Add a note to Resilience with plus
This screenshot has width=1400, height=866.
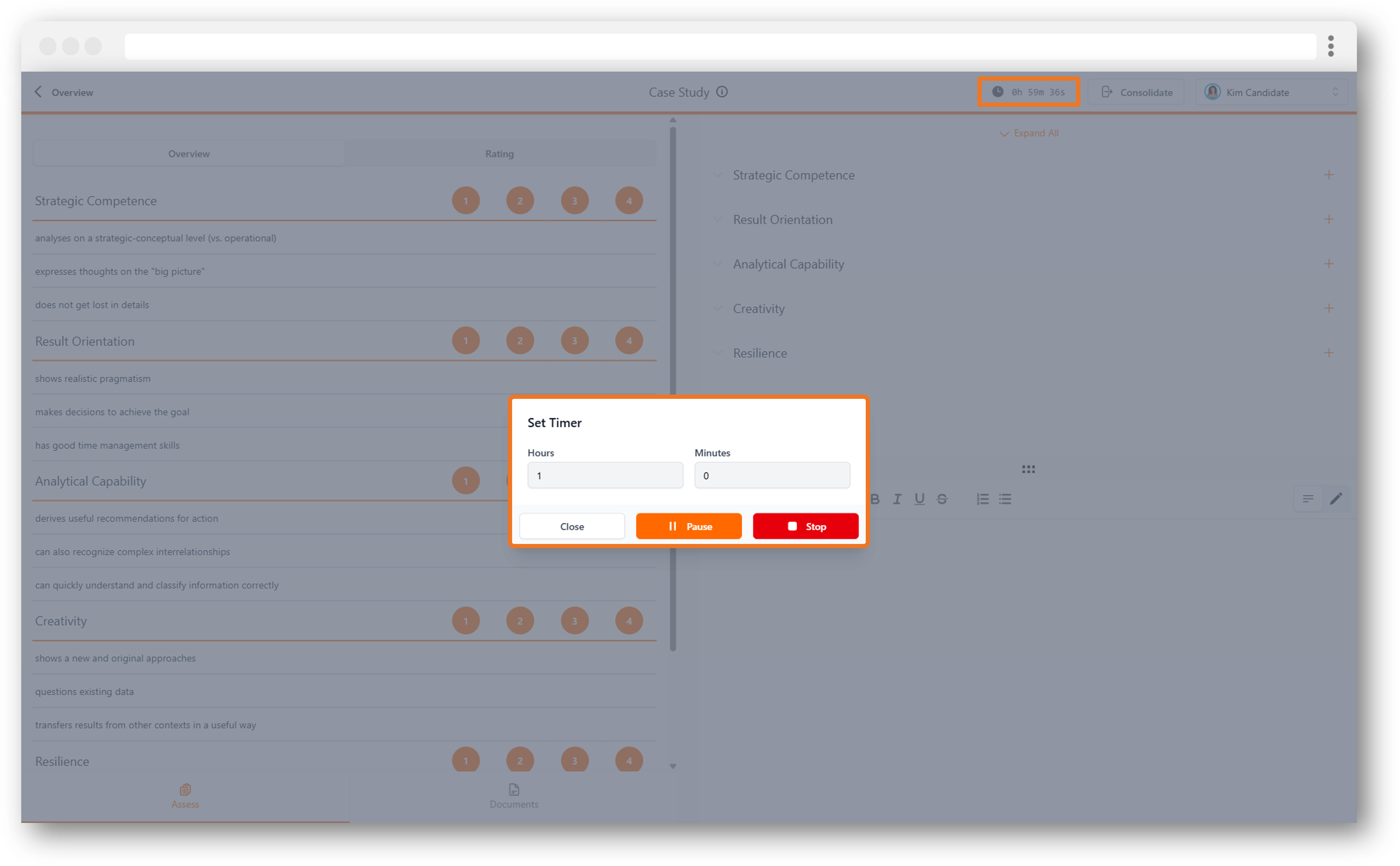(x=1328, y=353)
